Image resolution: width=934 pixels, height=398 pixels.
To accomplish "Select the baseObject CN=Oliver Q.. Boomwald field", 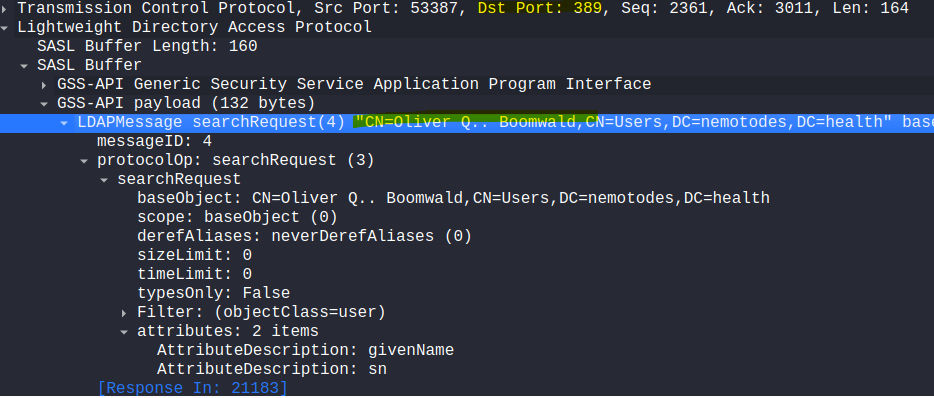I will click(x=453, y=198).
